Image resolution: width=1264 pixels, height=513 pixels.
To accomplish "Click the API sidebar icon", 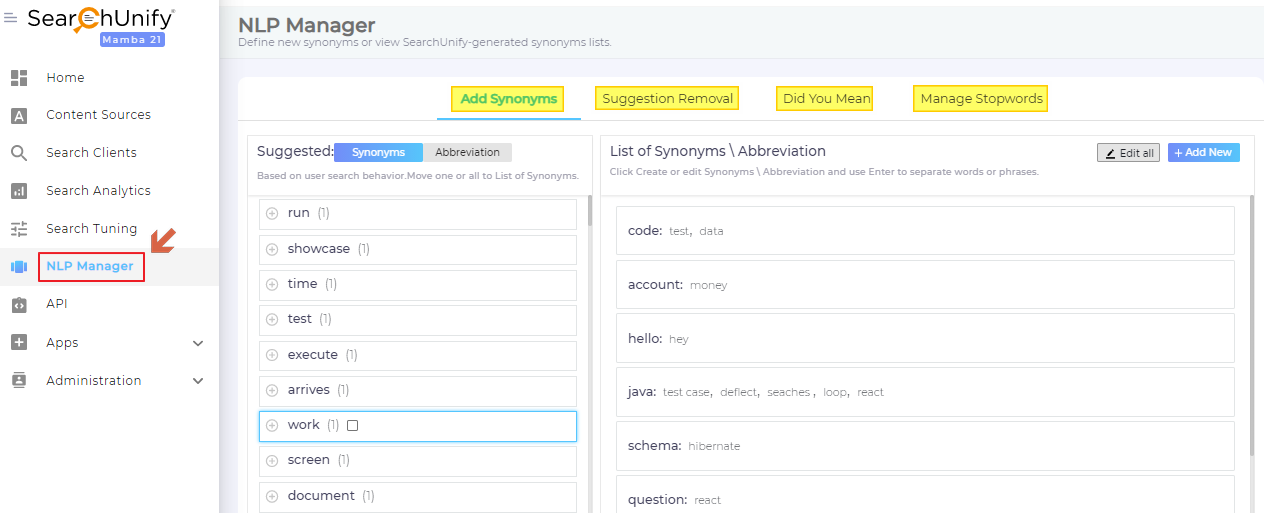I will [19, 304].
